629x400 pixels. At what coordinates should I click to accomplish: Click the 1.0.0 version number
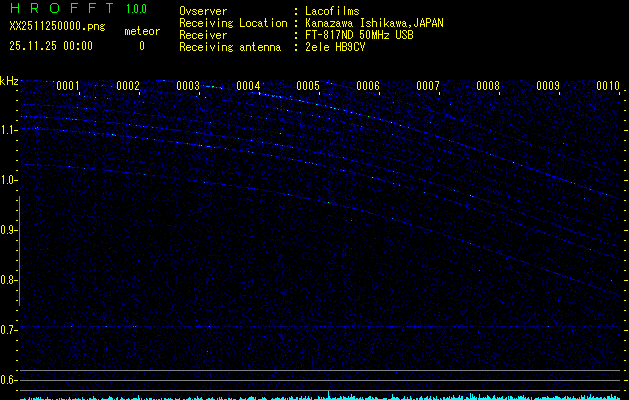(138, 9)
